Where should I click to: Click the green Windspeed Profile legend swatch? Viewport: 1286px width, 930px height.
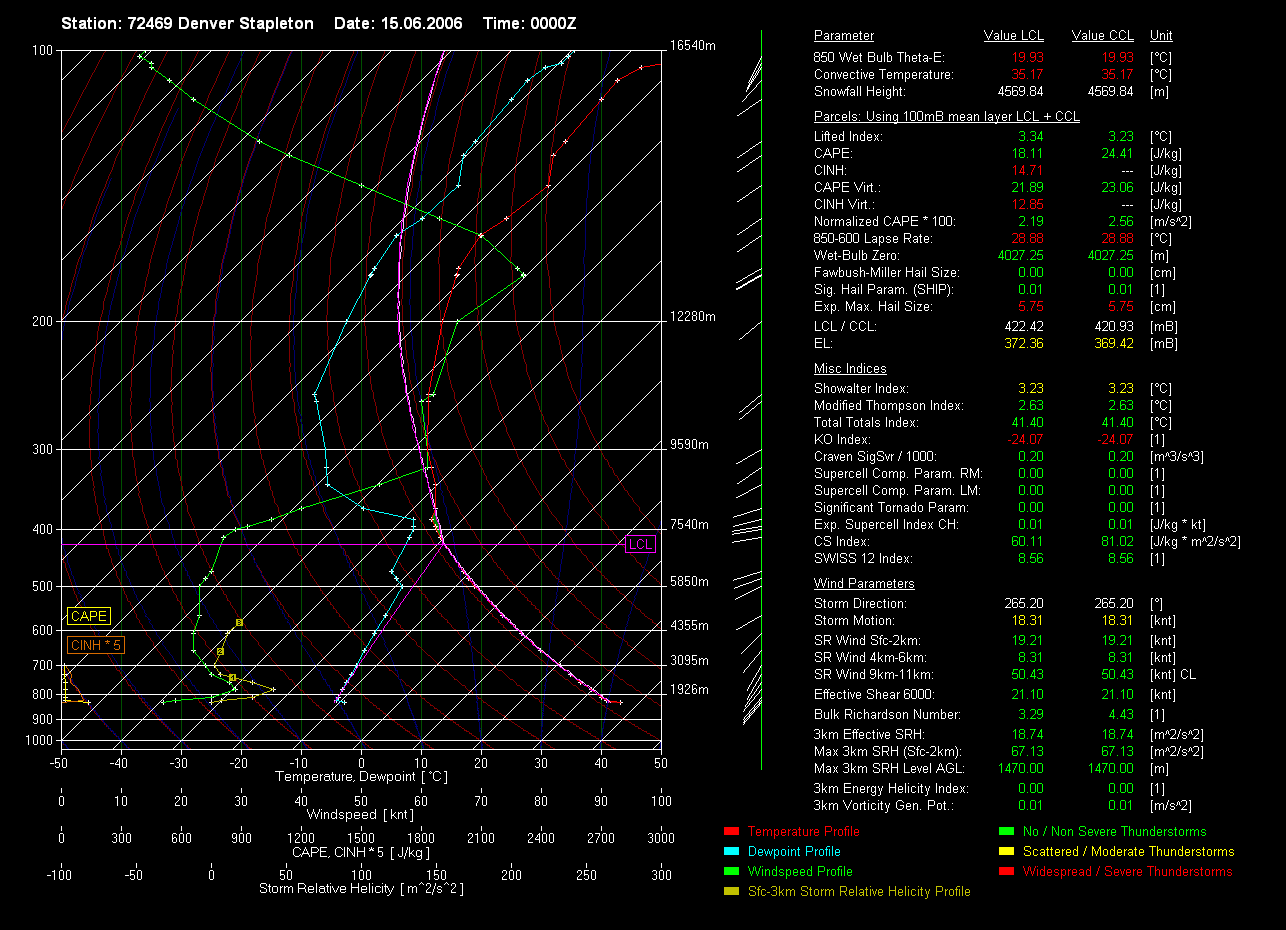[x=730, y=872]
